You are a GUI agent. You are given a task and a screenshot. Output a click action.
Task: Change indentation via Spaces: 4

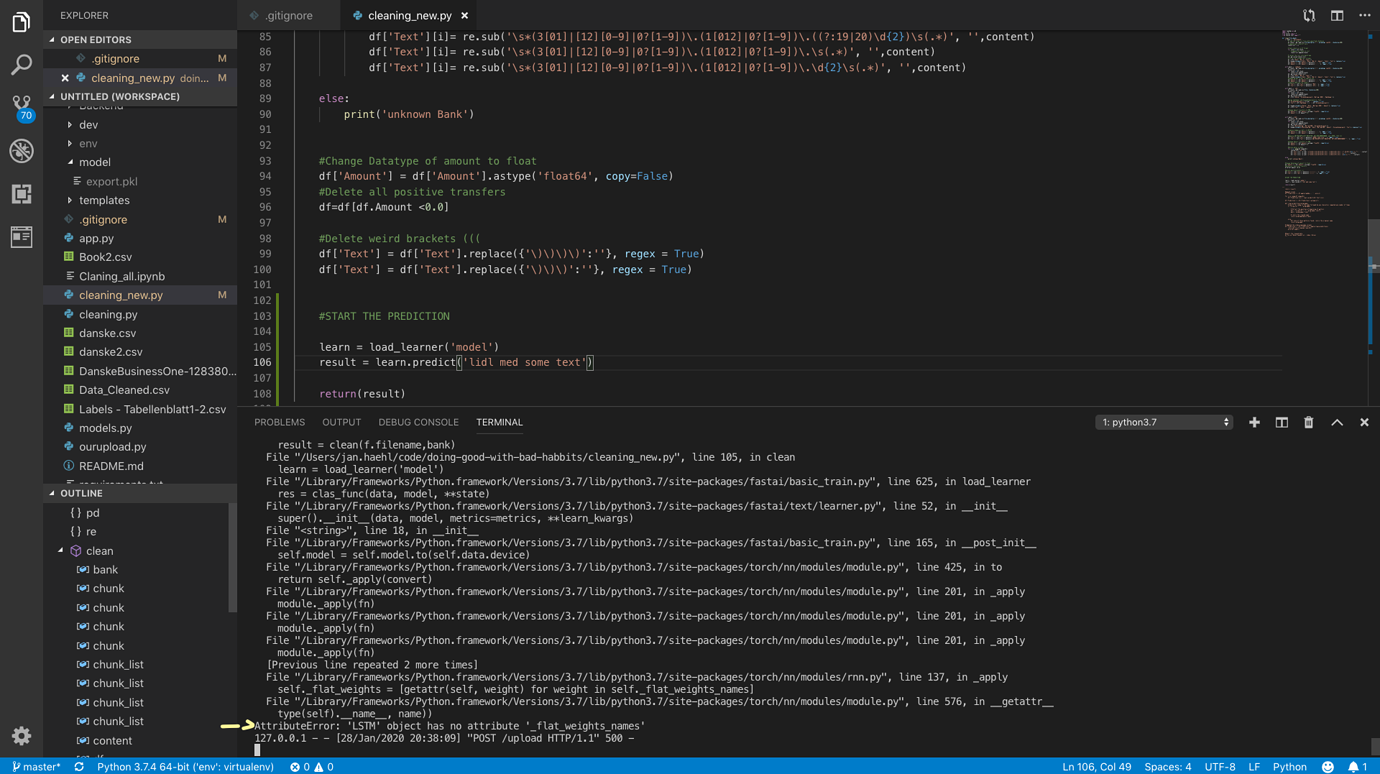1167,767
